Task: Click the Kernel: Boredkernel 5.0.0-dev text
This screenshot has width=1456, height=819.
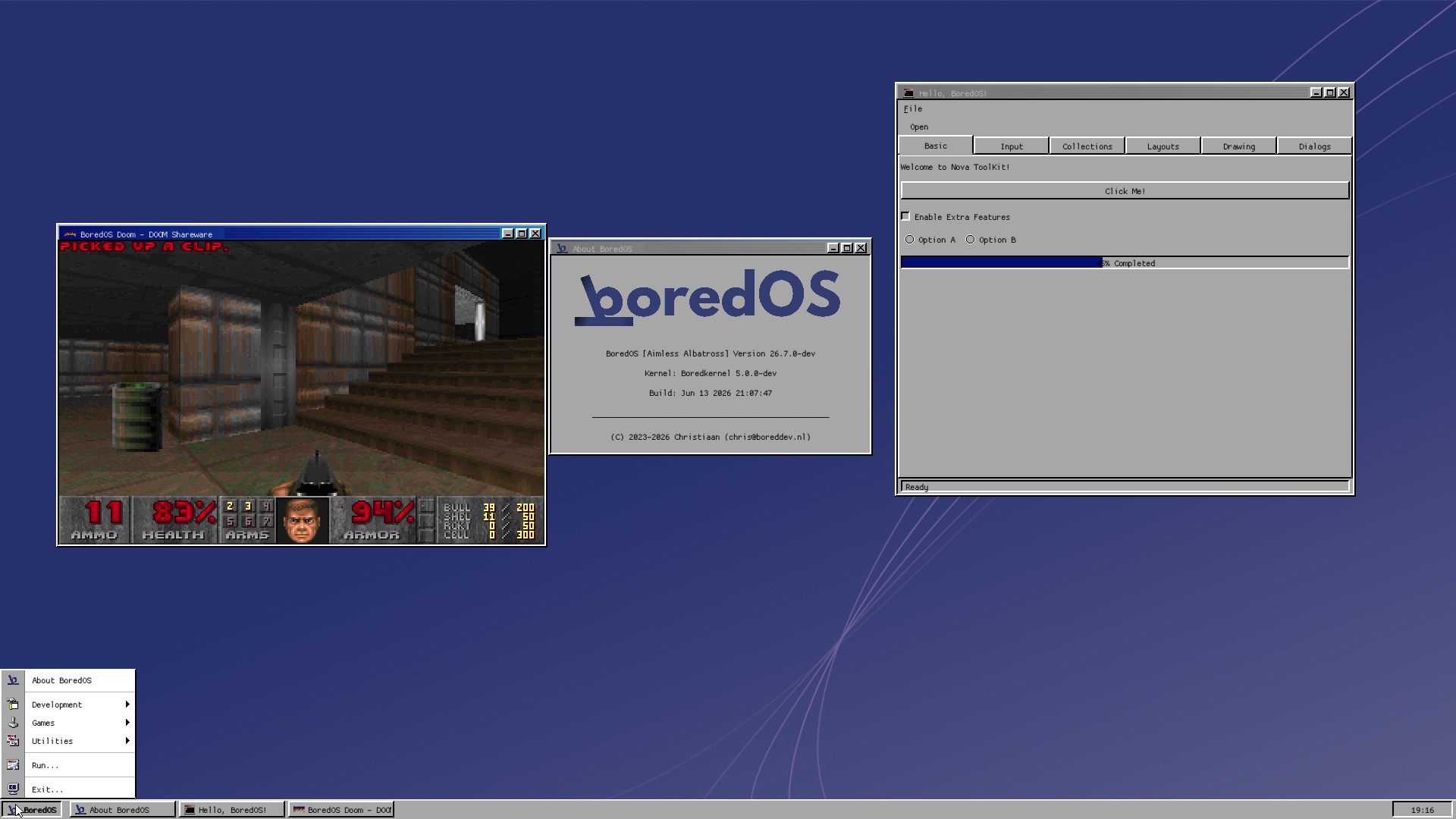Action: (711, 373)
